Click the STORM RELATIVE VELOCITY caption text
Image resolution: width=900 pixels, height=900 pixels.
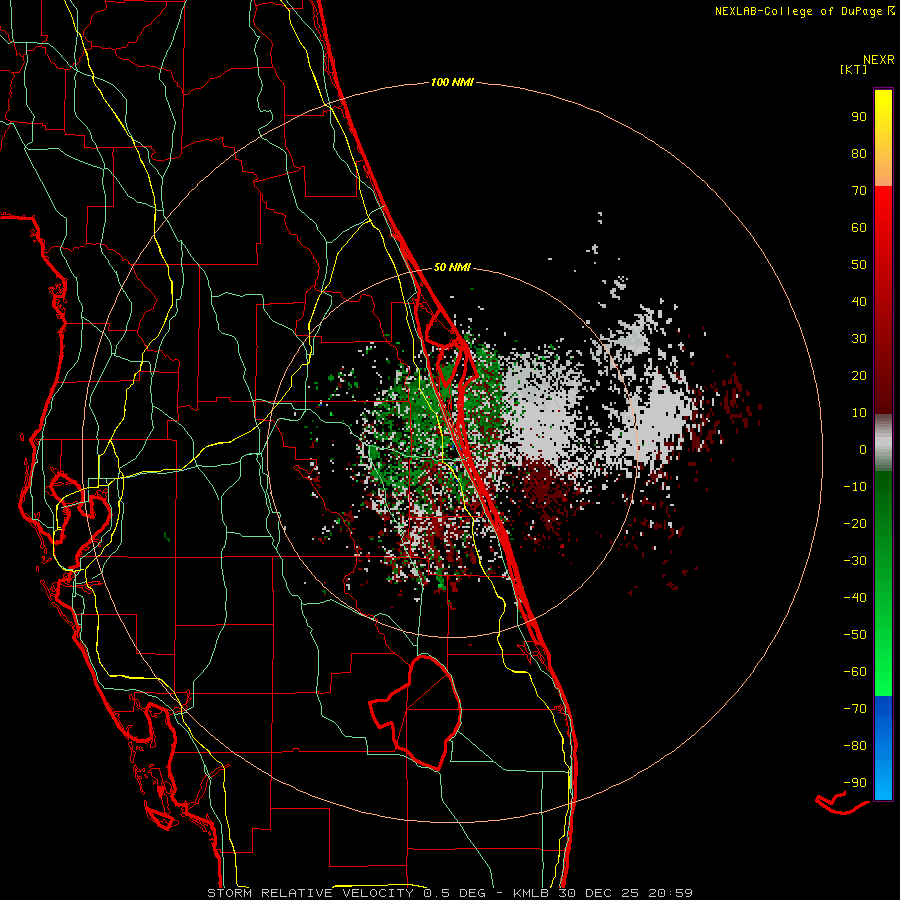tap(311, 893)
